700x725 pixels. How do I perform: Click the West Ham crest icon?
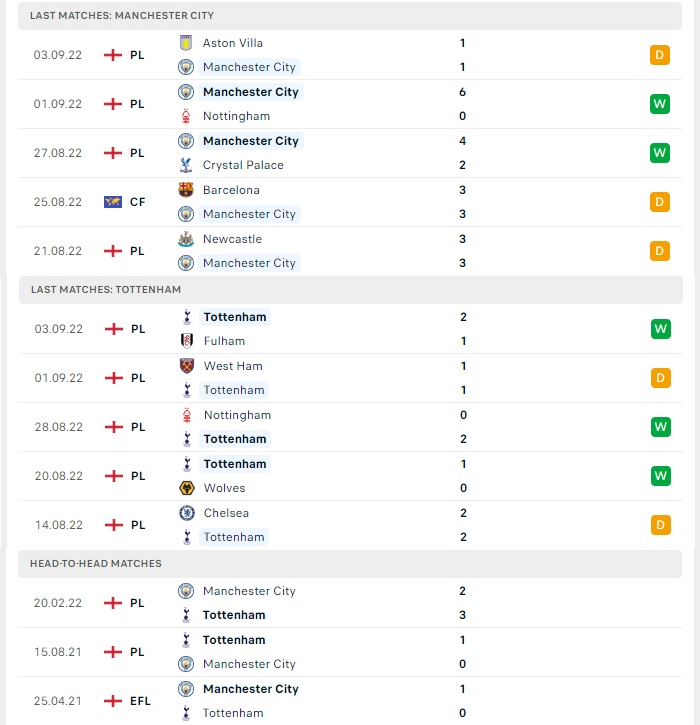(187, 366)
